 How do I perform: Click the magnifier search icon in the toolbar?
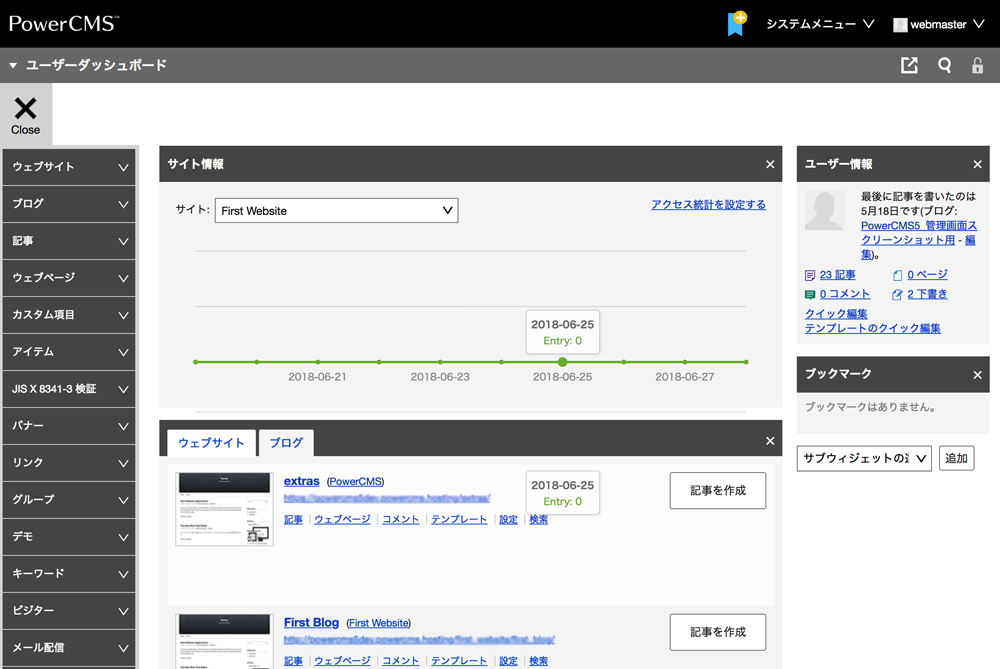point(944,64)
